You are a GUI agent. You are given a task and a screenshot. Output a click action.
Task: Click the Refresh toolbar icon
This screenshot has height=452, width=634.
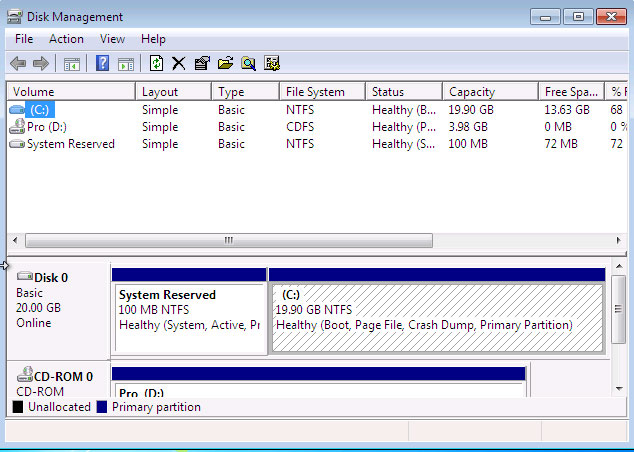pos(156,64)
